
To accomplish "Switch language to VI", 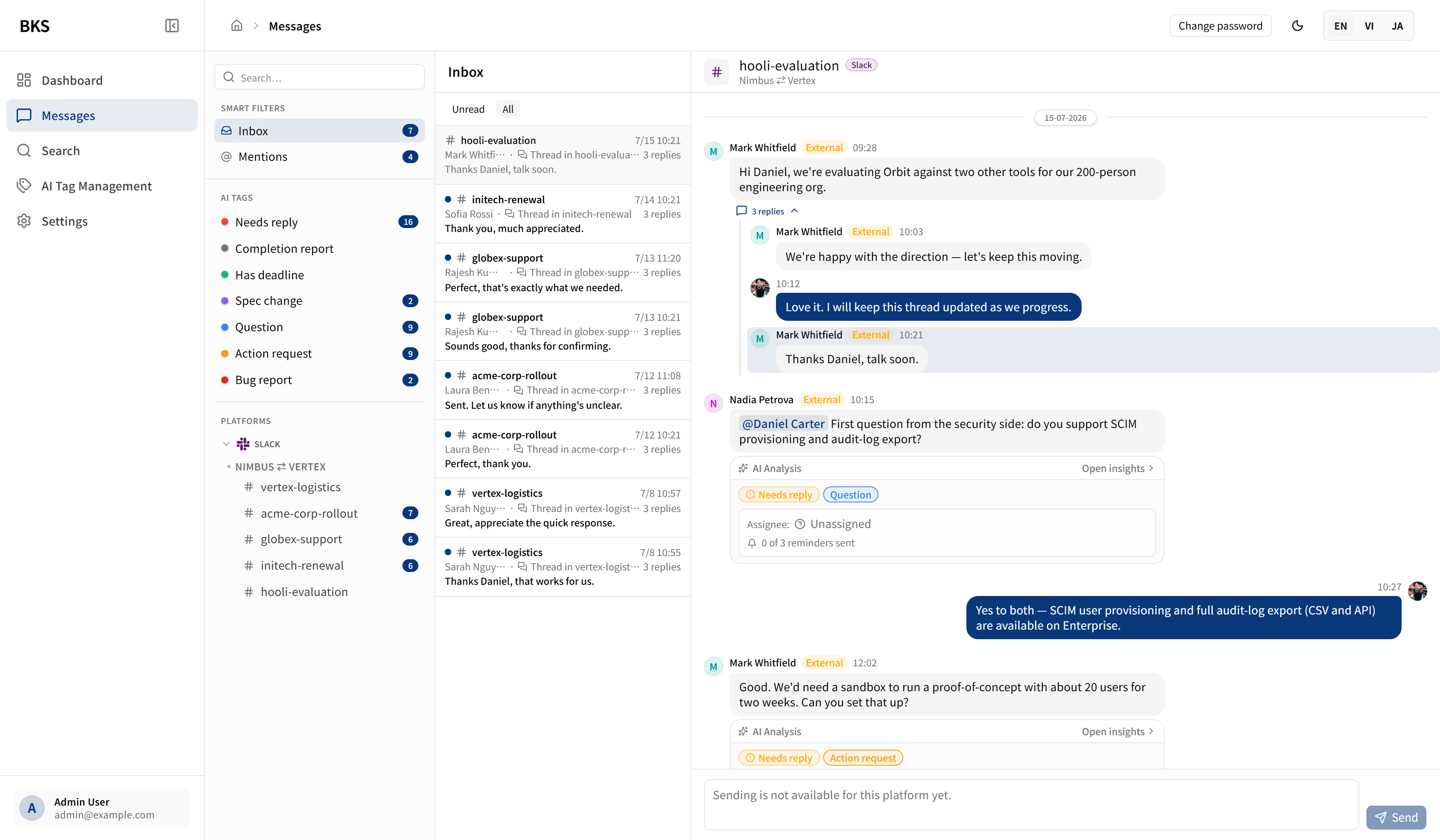I will [x=1368, y=26].
